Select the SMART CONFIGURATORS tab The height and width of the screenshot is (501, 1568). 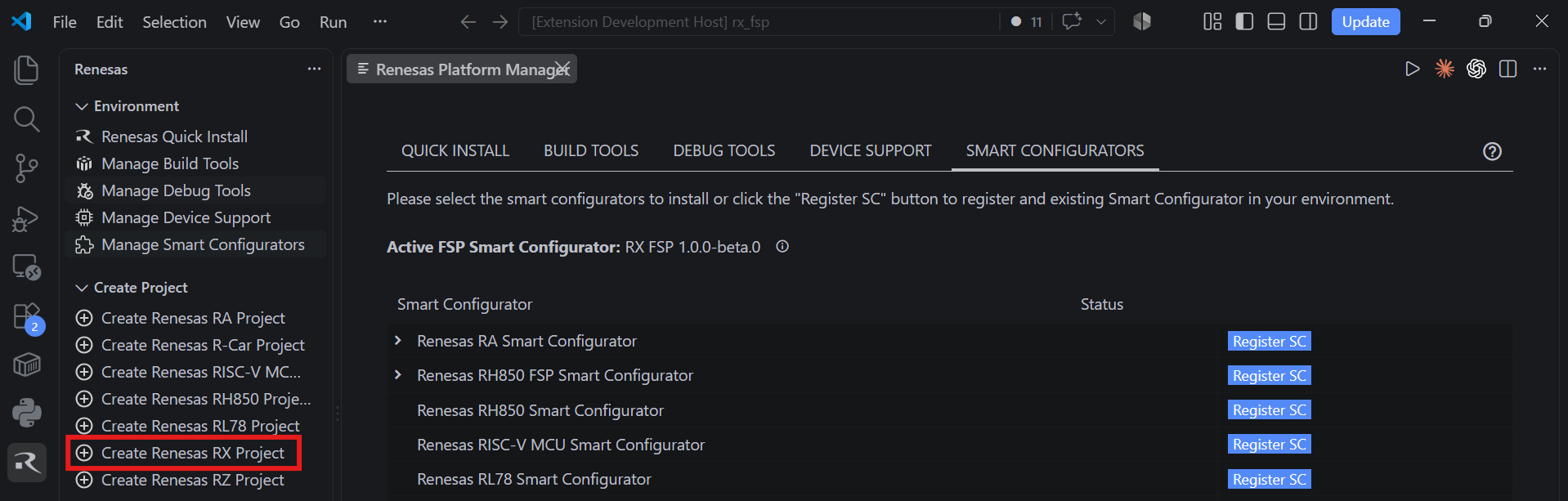(1055, 150)
